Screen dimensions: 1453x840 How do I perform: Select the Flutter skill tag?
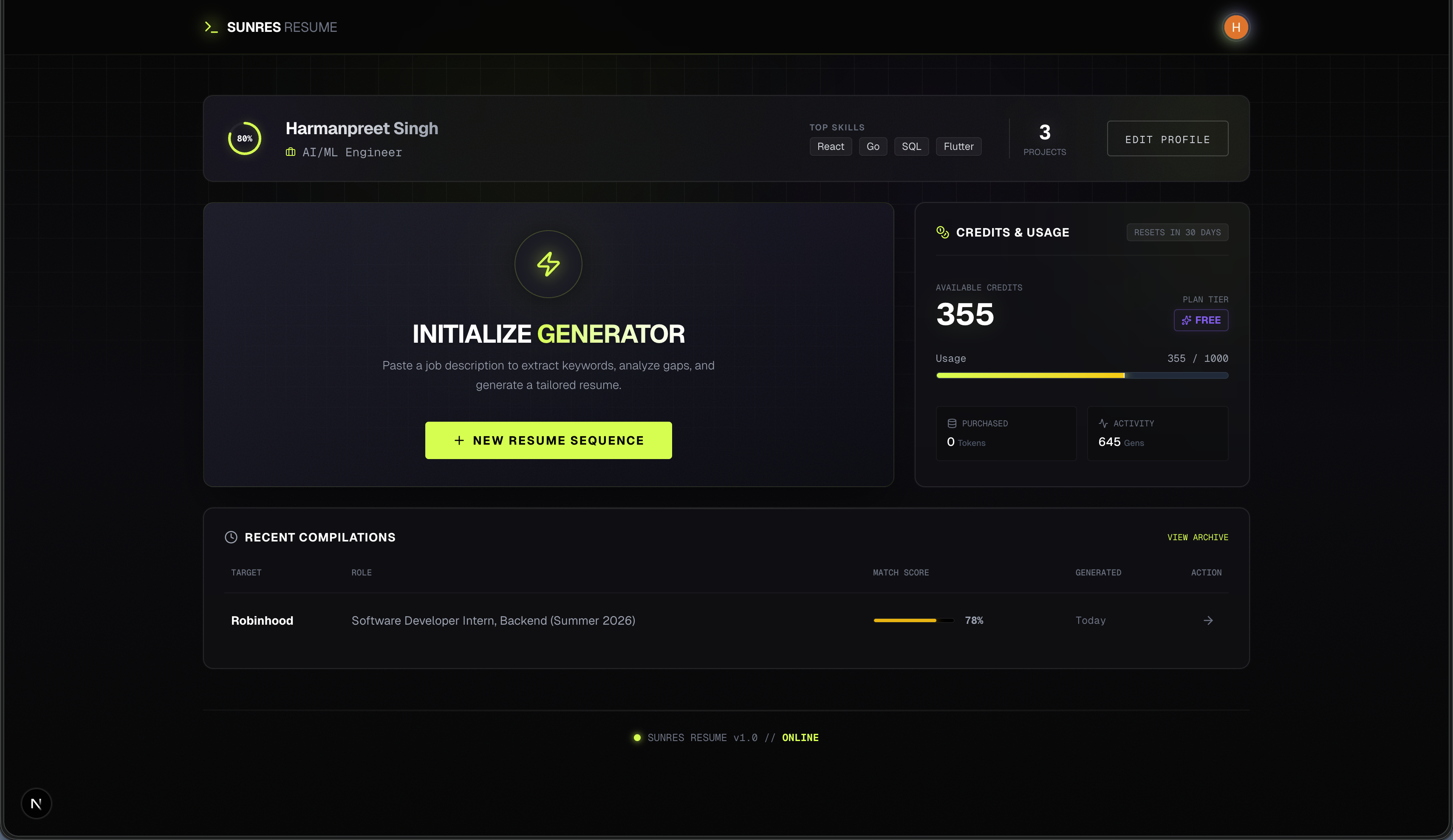point(958,147)
